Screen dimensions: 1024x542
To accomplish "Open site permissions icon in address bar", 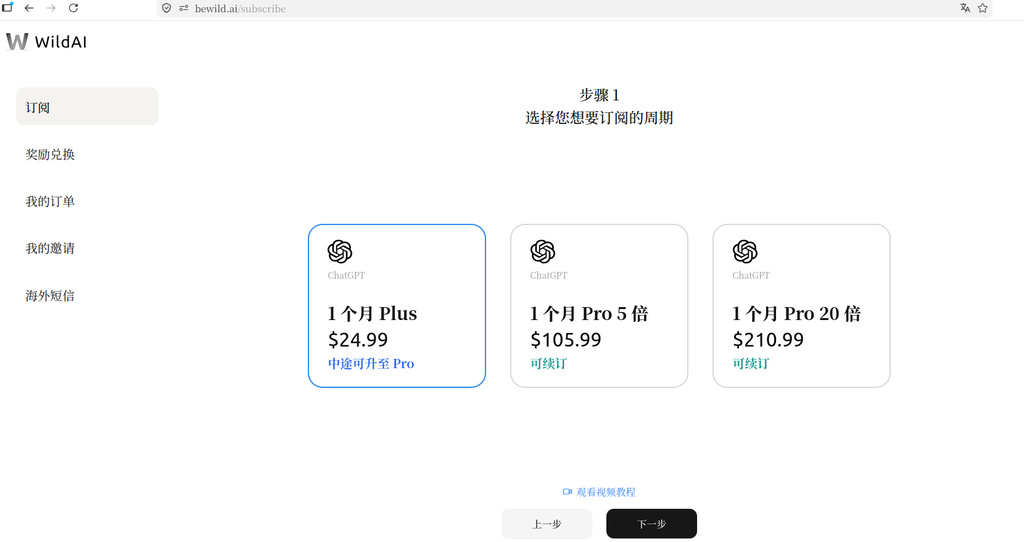I will coord(184,8).
